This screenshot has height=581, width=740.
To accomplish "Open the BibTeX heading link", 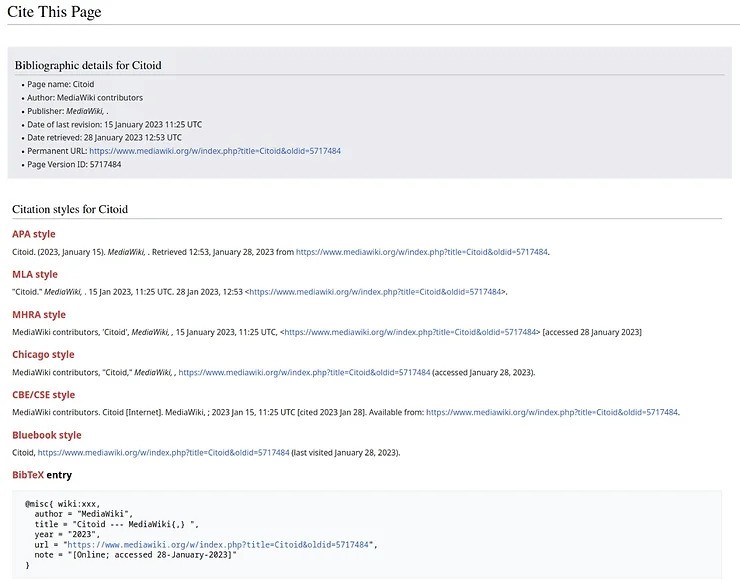I will 28,475.
